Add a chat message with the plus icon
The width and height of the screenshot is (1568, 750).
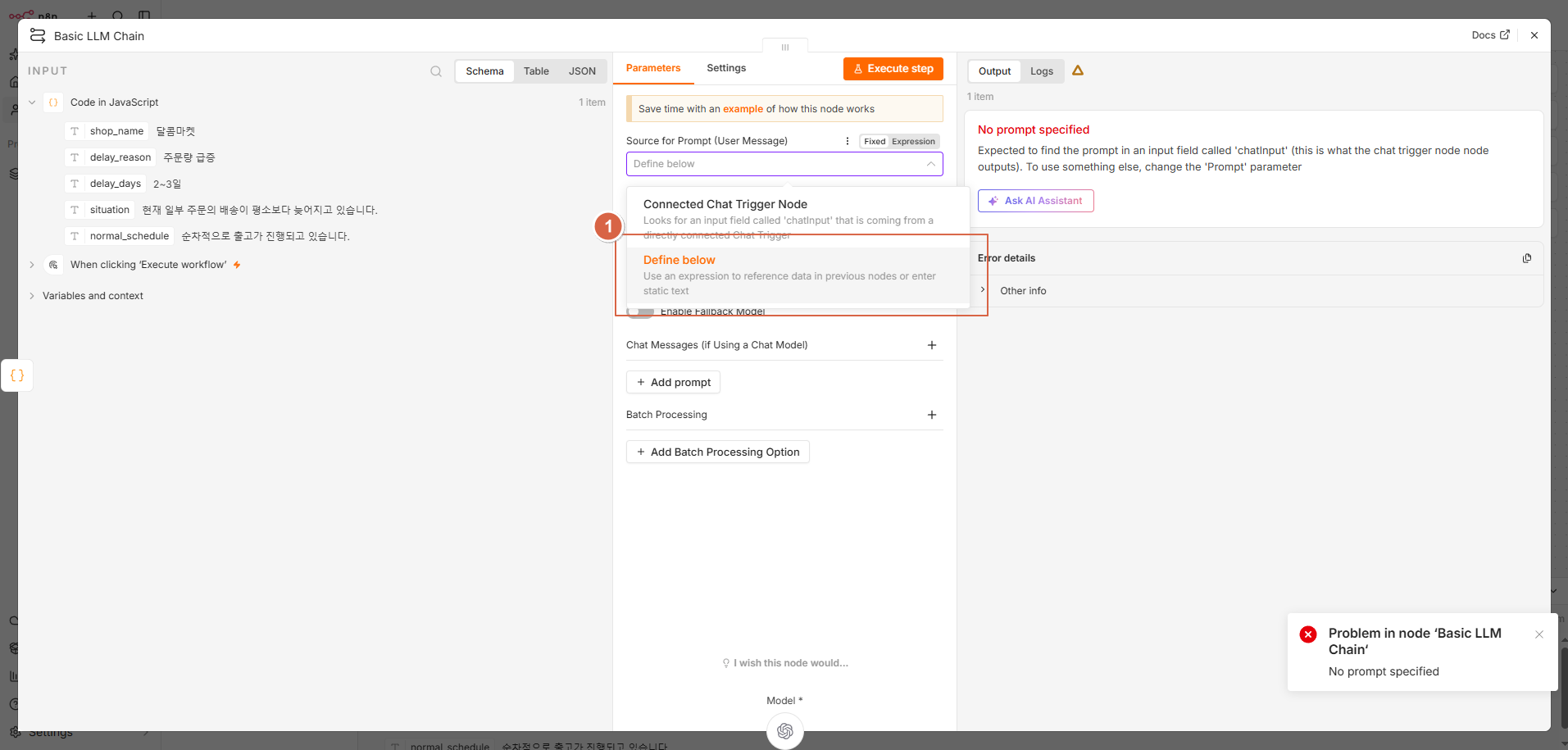932,345
